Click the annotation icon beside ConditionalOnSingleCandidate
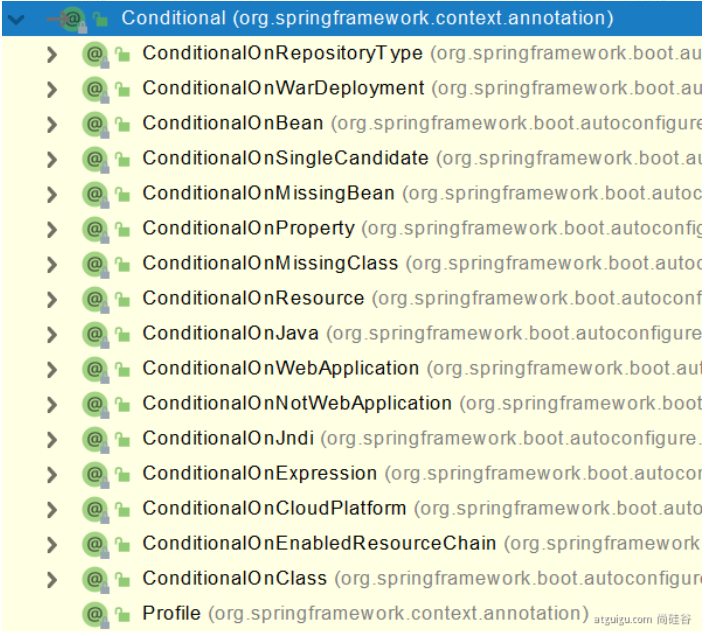The width and height of the screenshot is (706, 636). (95, 160)
